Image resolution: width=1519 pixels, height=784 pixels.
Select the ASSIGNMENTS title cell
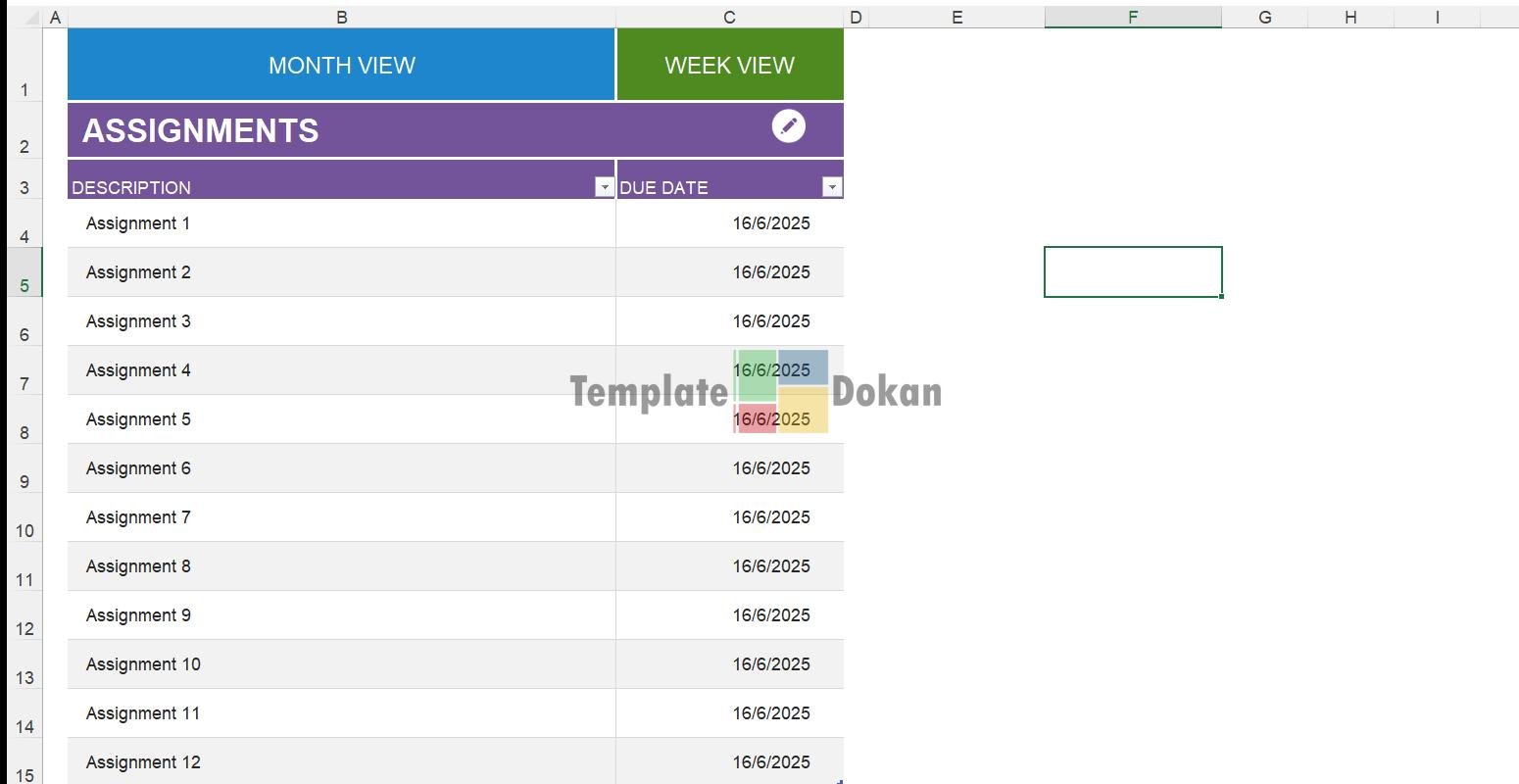[455, 130]
